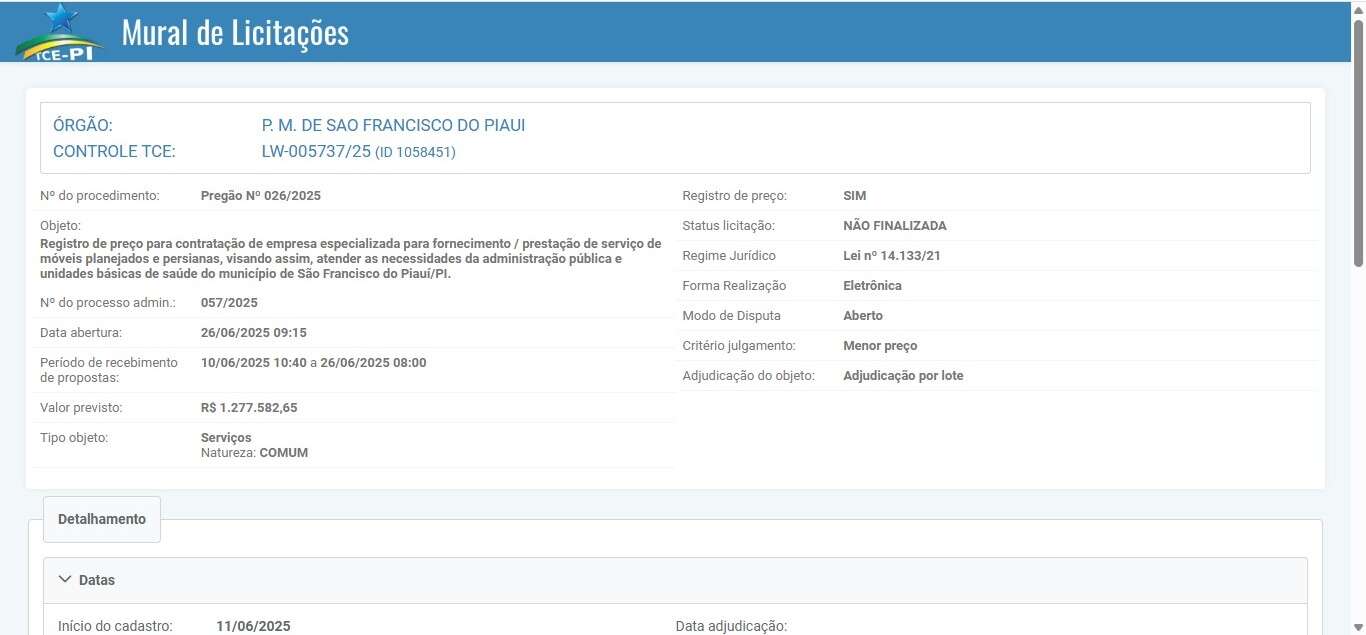
Task: Select the Eletrônica value
Action: (873, 286)
